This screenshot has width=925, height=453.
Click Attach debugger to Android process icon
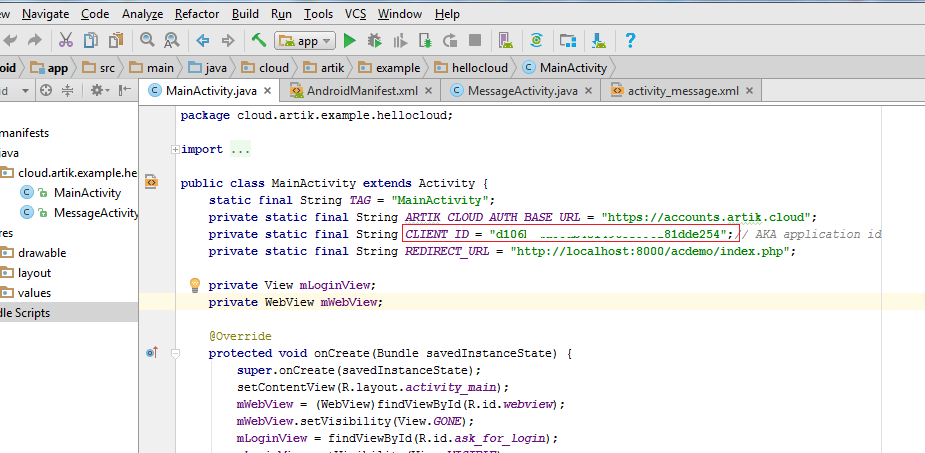point(425,40)
